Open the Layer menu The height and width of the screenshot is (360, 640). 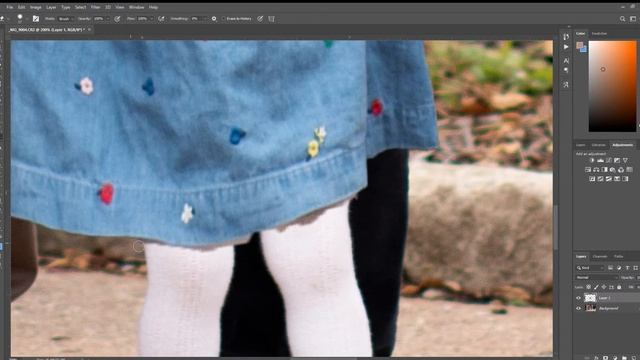51,7
